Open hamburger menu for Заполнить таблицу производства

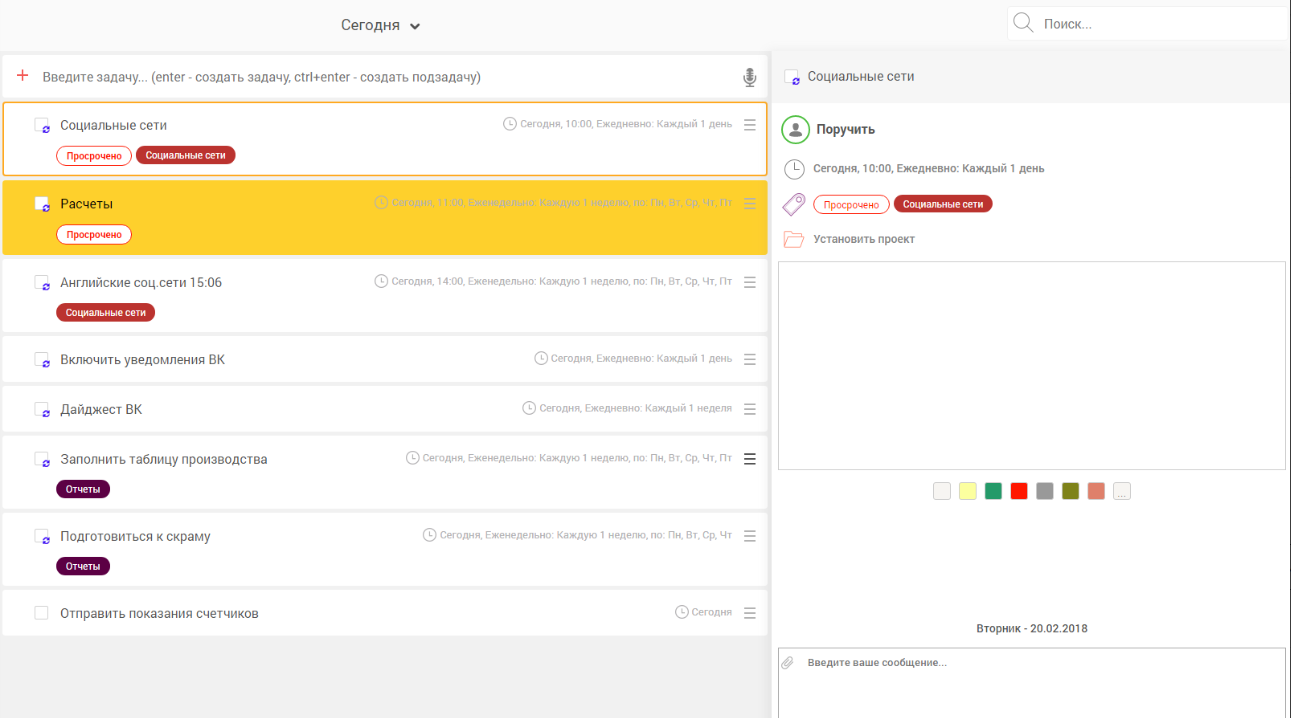coord(750,459)
